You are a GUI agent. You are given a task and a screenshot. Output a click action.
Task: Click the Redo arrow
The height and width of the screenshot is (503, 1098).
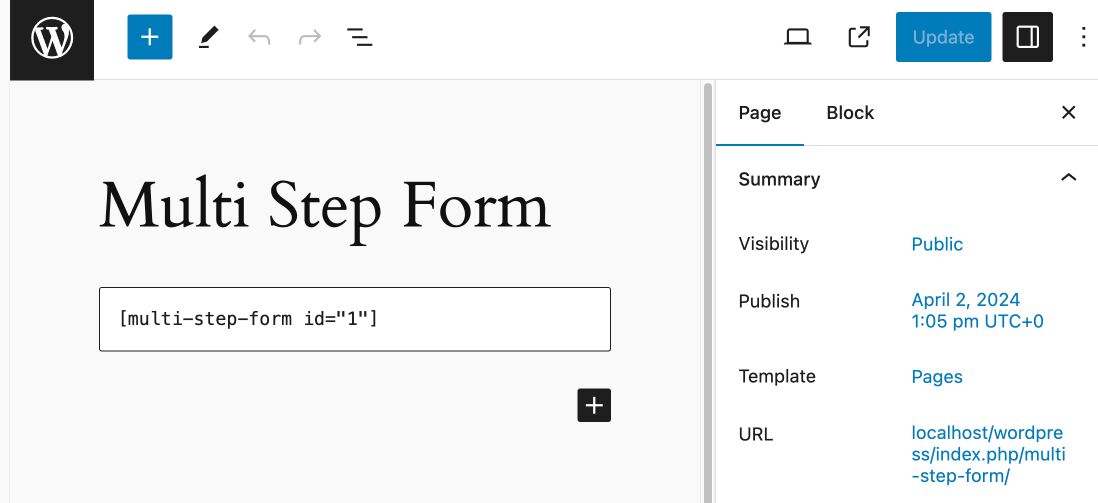(310, 38)
